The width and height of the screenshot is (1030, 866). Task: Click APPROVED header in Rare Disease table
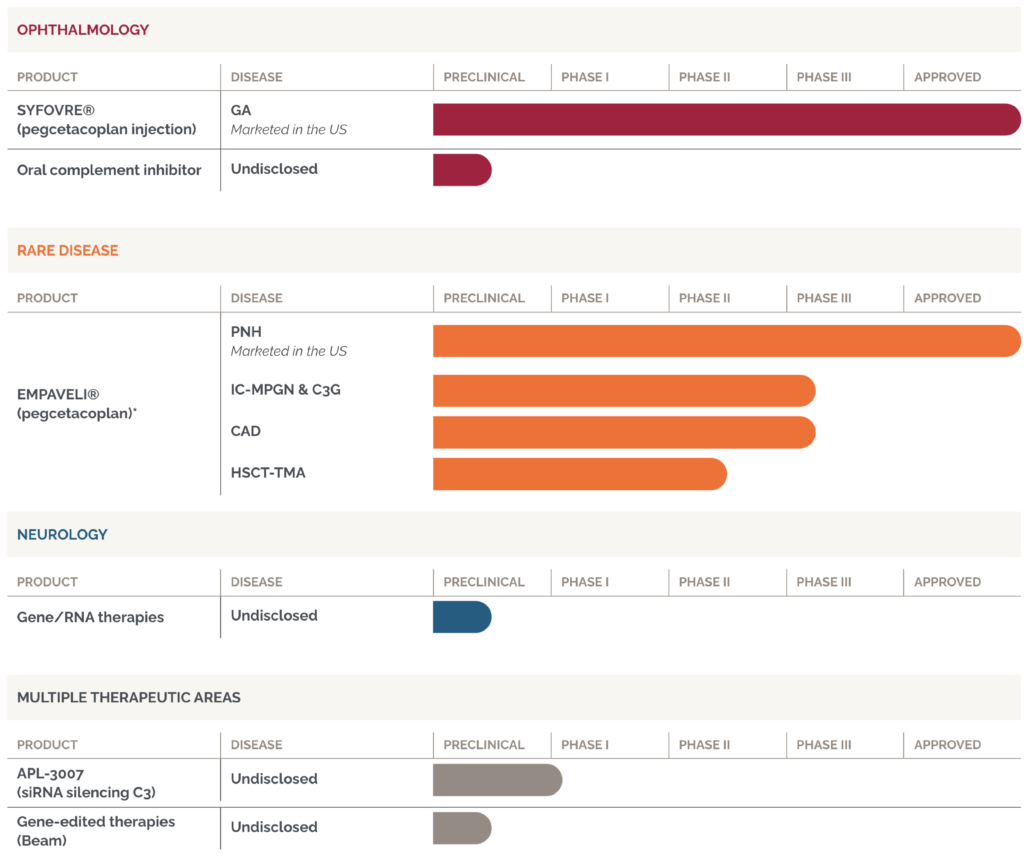[947, 298]
